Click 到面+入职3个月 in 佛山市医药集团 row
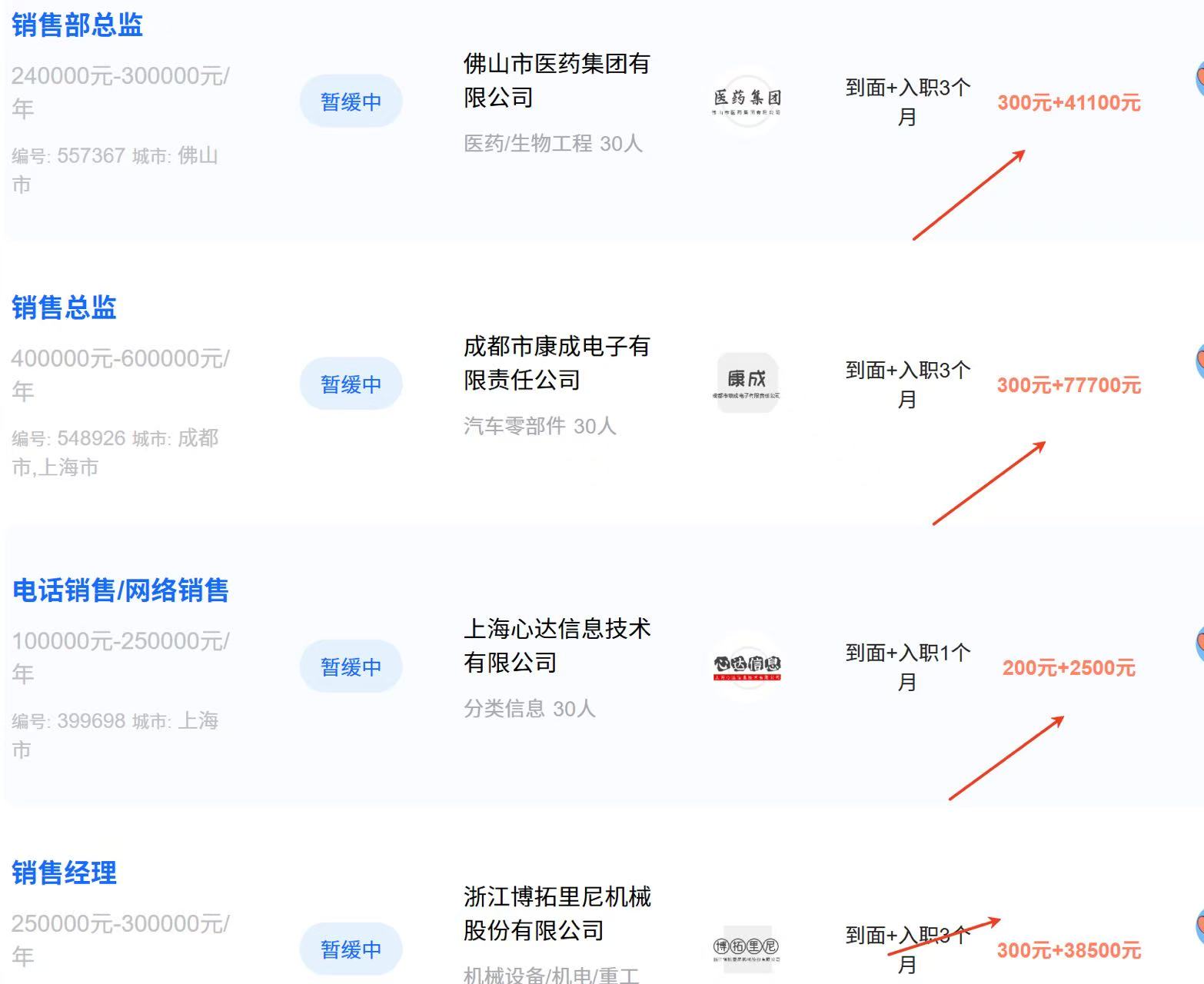This screenshot has width=1204, height=984. pyautogui.click(x=907, y=102)
